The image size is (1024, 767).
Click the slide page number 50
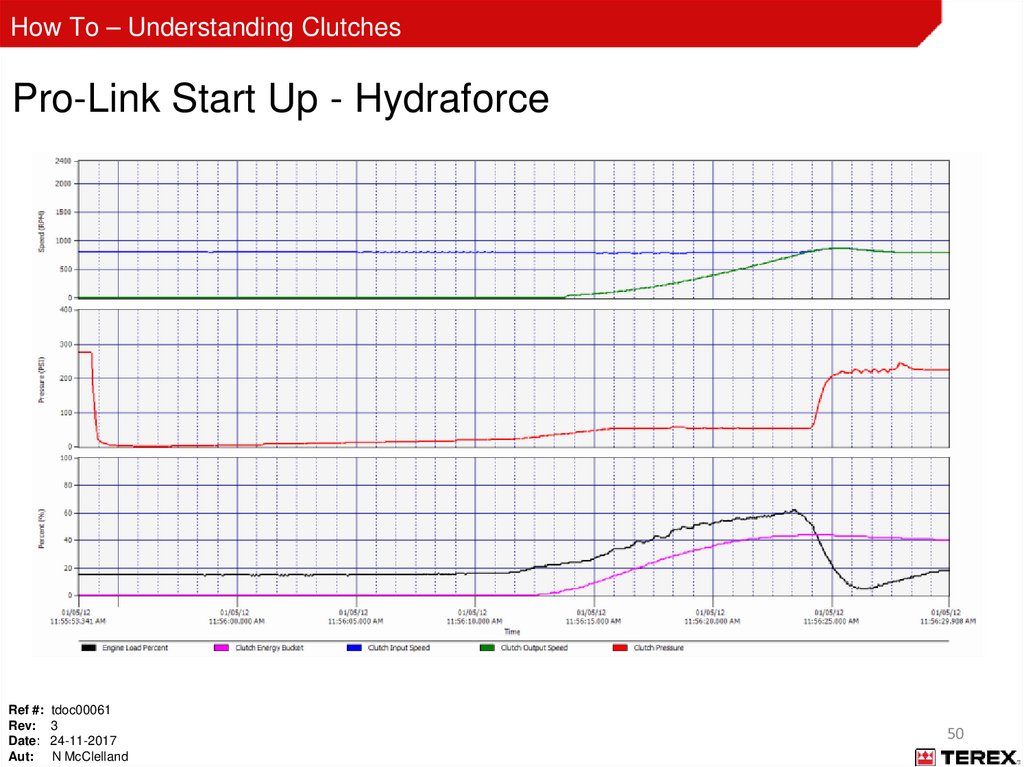[955, 734]
